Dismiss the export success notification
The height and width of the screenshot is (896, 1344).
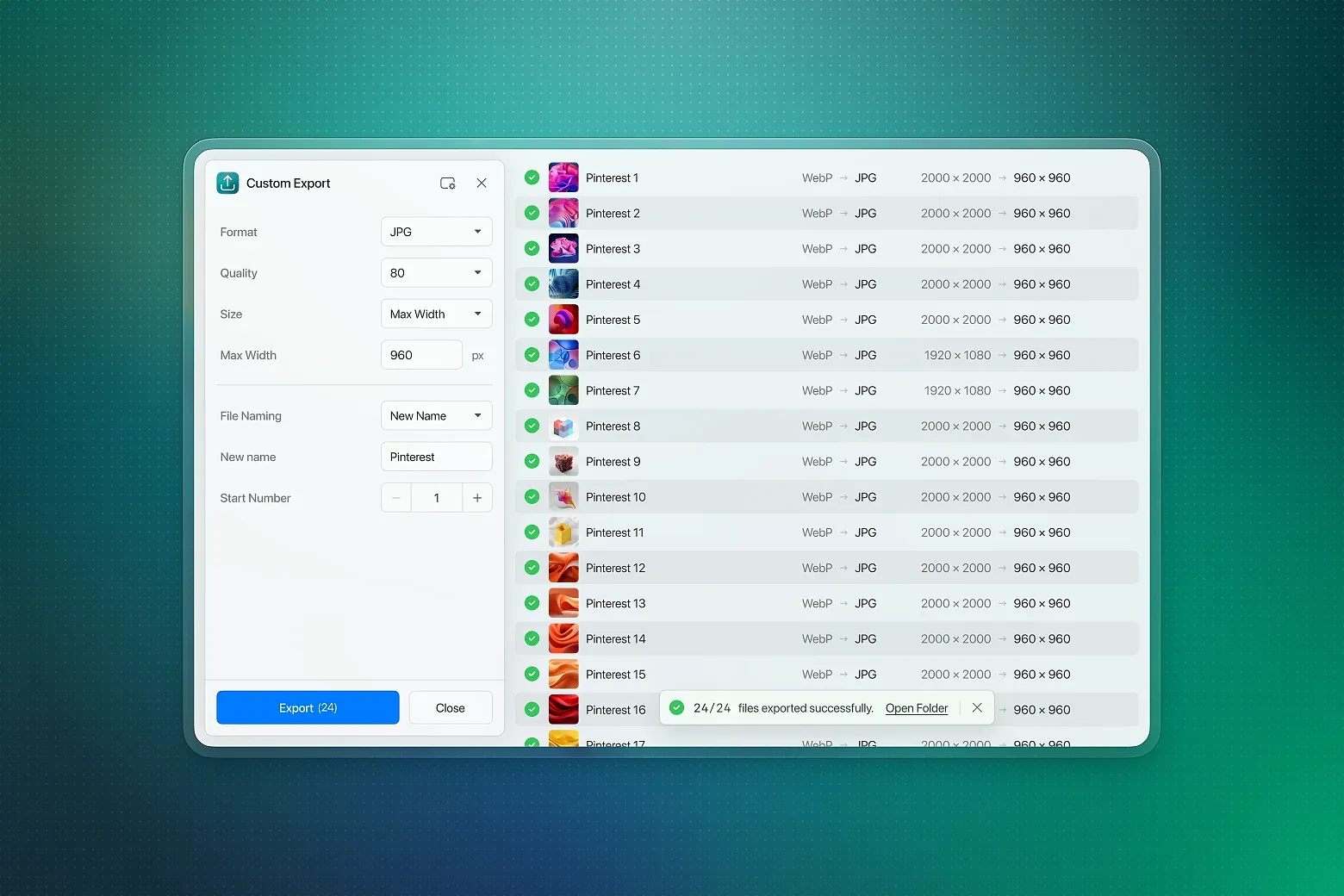(x=977, y=707)
